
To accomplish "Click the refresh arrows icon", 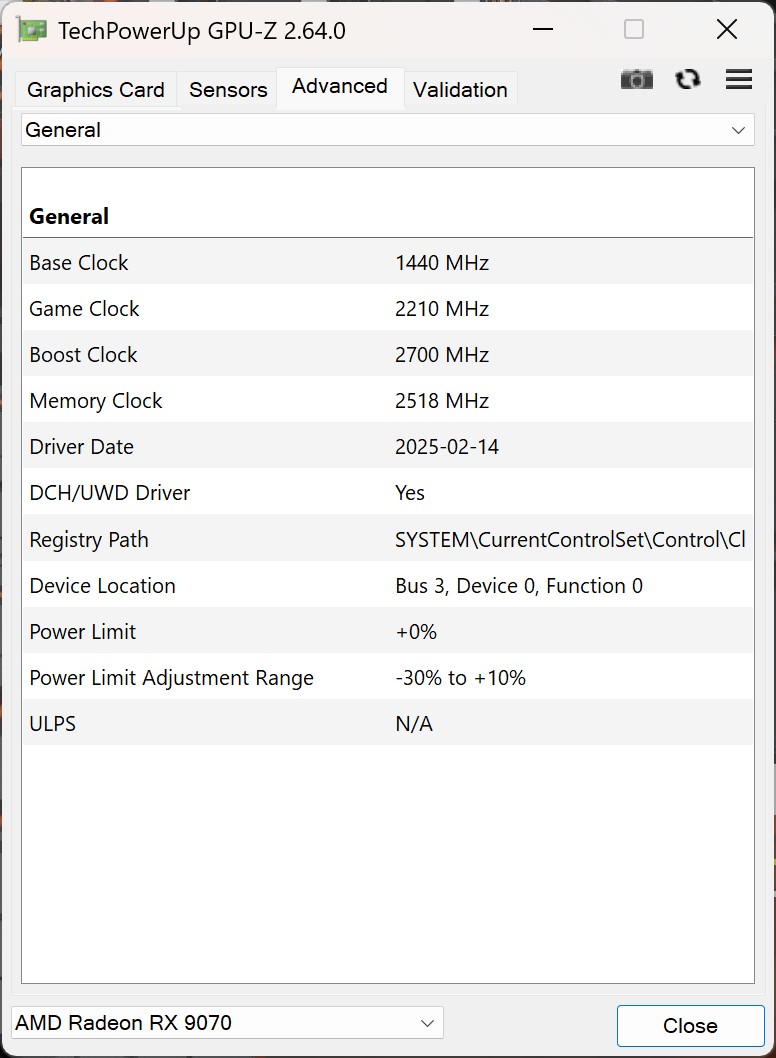I will pyautogui.click(x=688, y=80).
